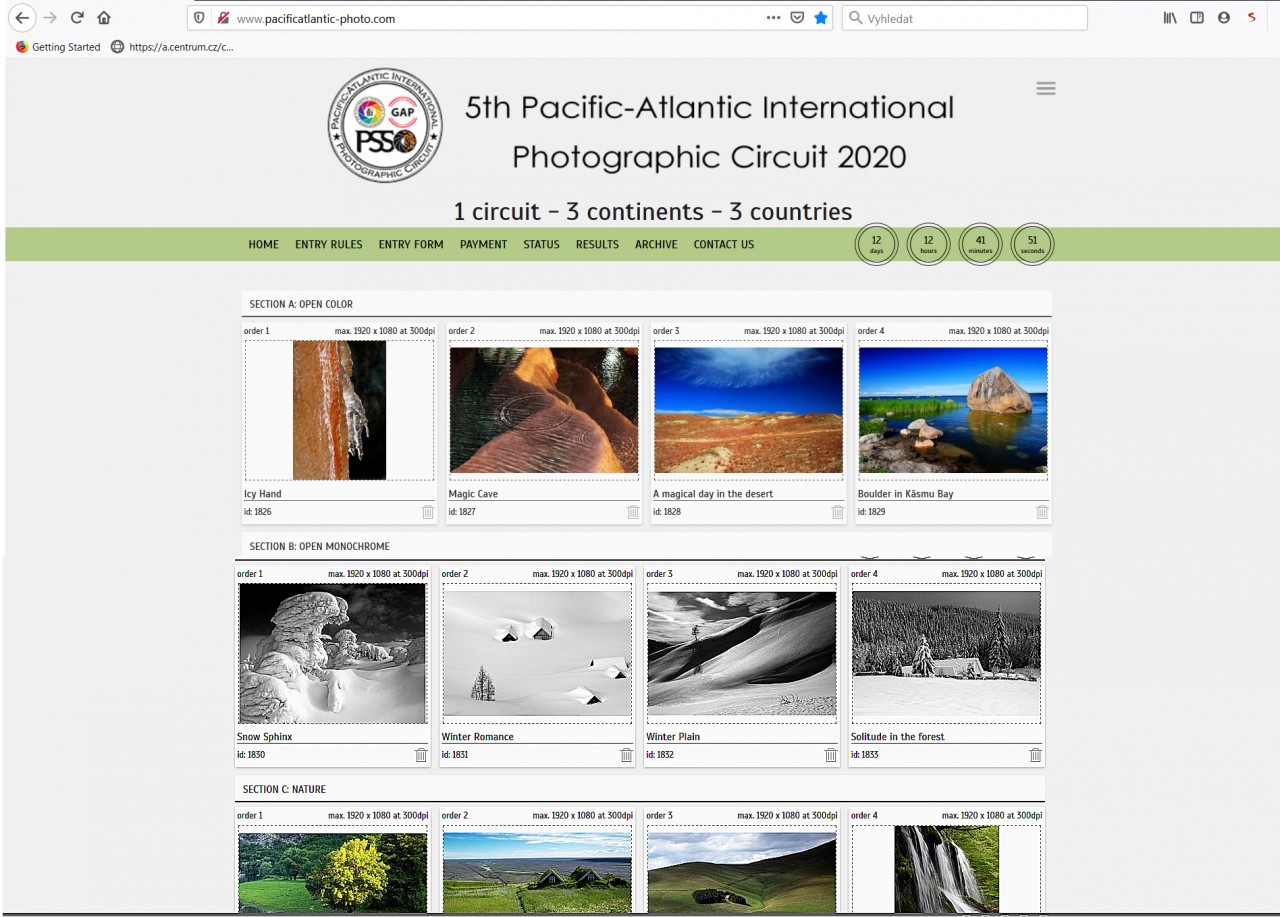The width and height of the screenshot is (1280, 917).
Task: Reload the page with refresh icon
Action: 77,17
